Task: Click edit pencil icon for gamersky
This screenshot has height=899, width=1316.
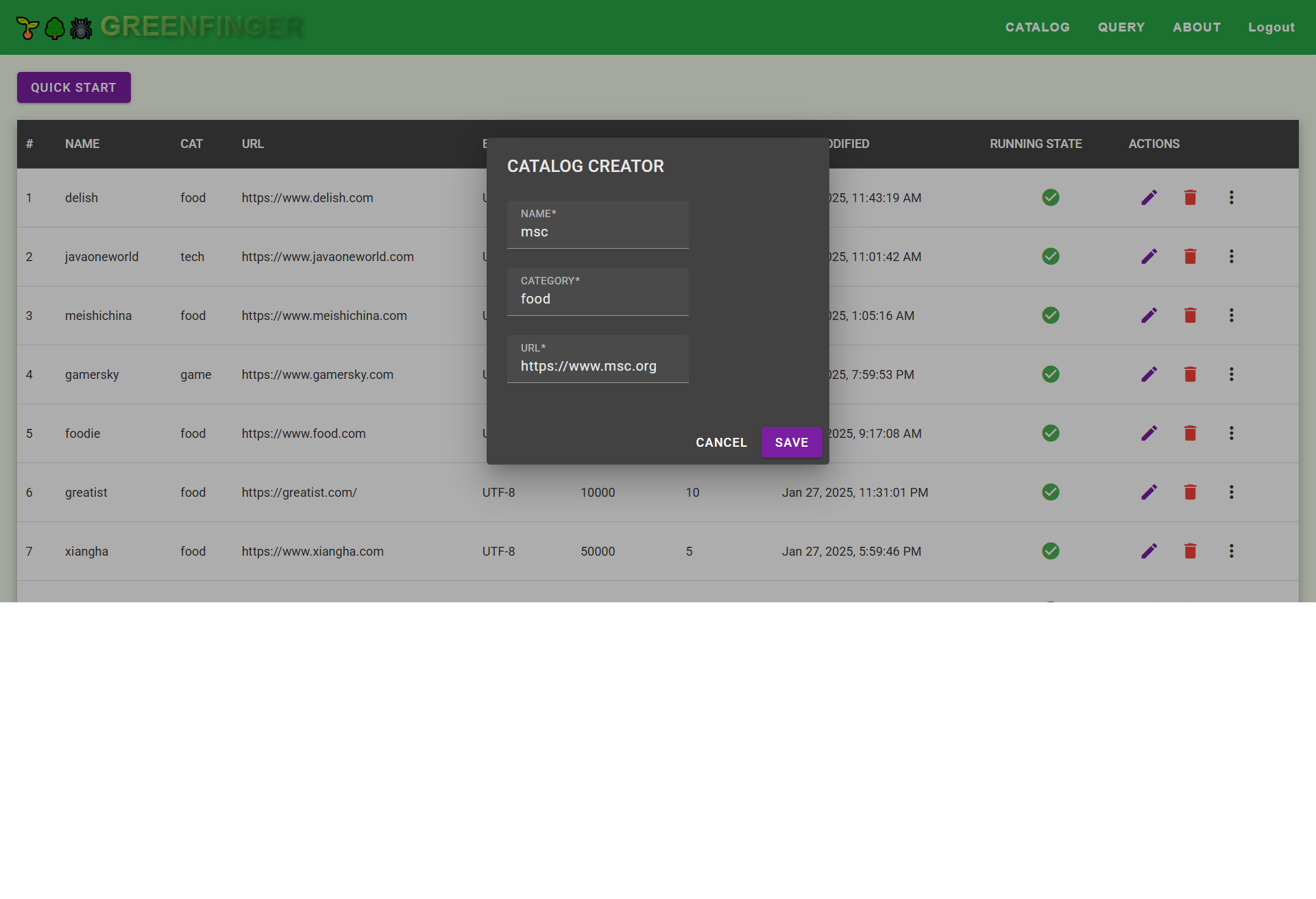Action: (1149, 374)
